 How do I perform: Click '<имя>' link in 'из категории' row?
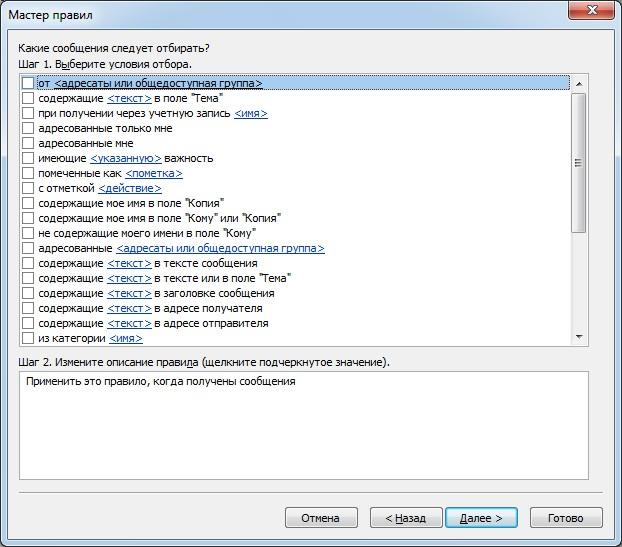coord(126,338)
